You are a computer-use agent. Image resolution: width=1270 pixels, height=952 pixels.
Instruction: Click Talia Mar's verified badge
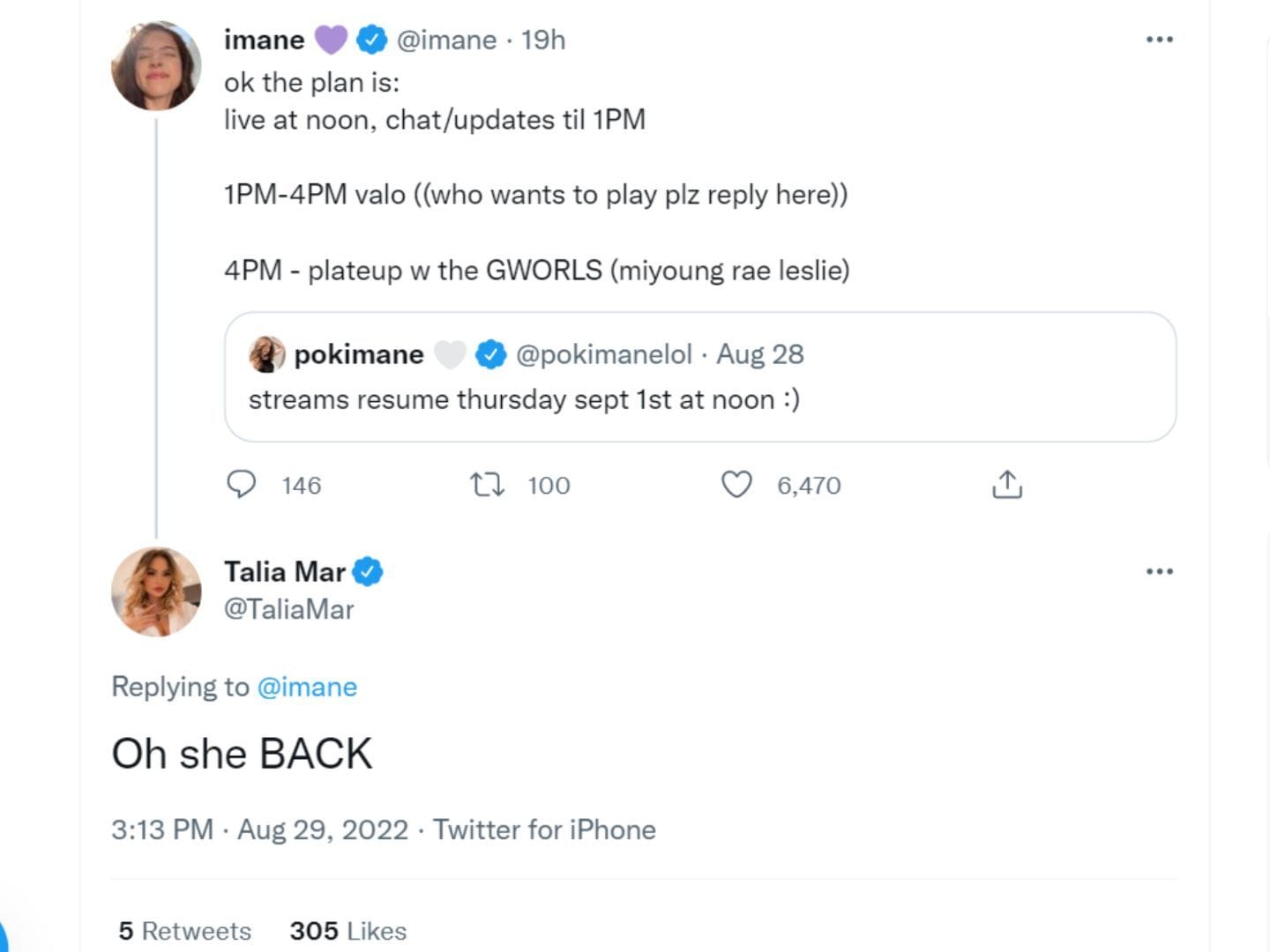(367, 571)
